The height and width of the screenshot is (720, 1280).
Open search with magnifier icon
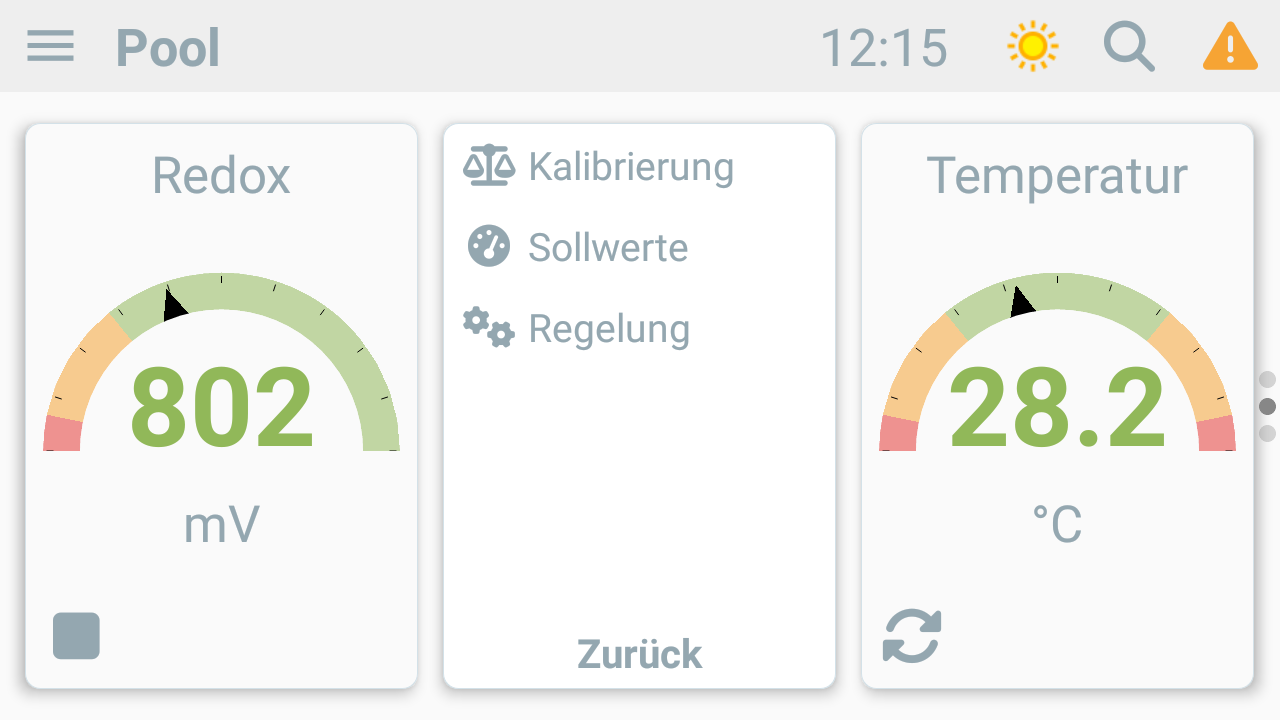pos(1129,47)
